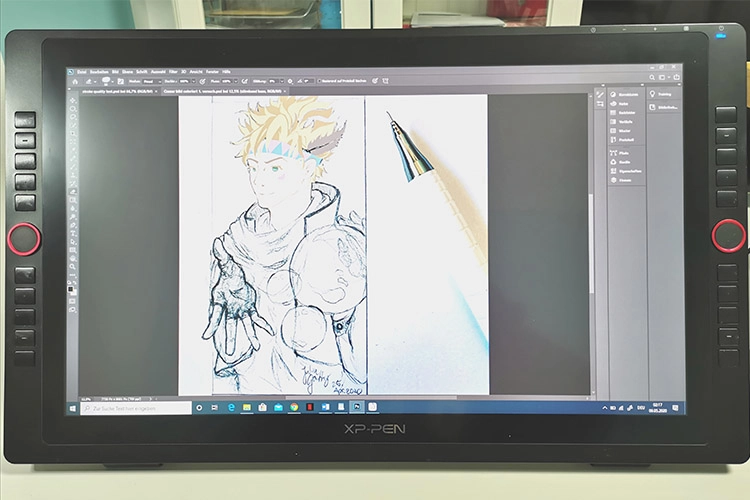Open the Brush Settings sliders panel icon

(x=600, y=104)
